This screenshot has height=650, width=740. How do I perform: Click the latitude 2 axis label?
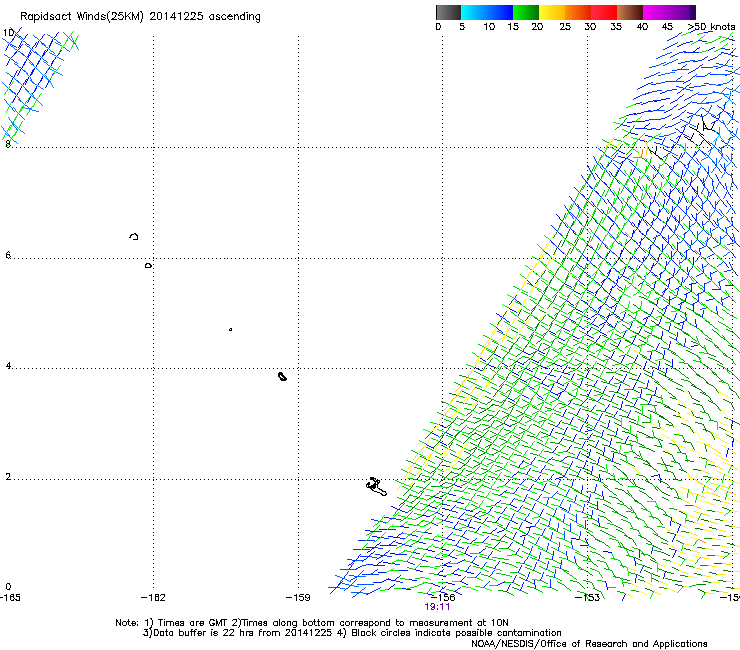(8, 476)
